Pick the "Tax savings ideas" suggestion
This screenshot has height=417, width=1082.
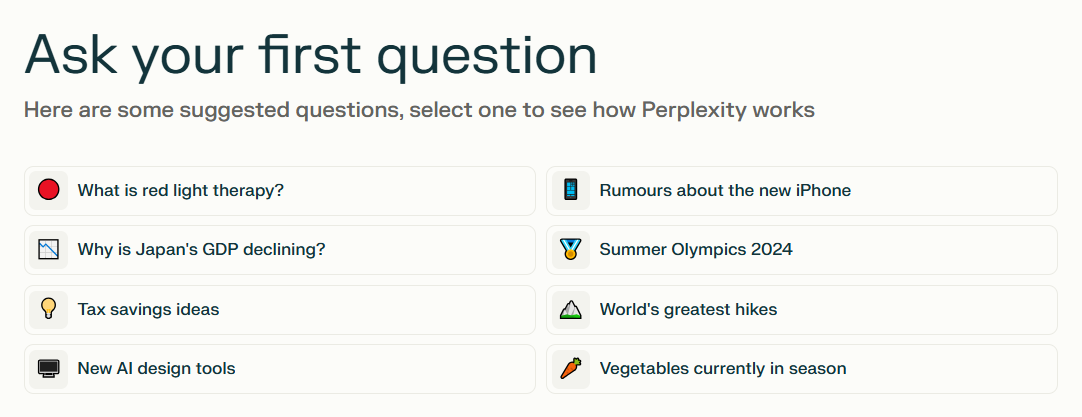tap(279, 309)
